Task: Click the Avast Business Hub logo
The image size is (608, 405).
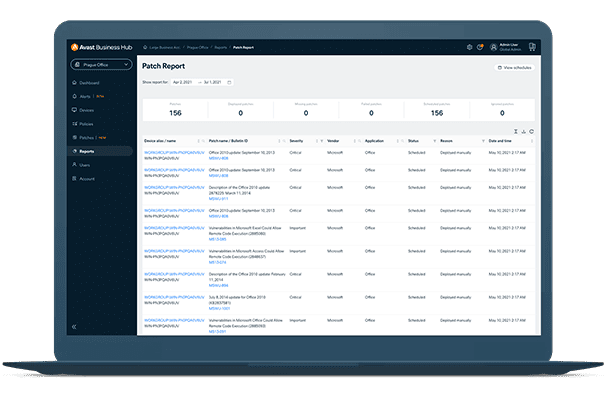Action: pyautogui.click(x=102, y=47)
